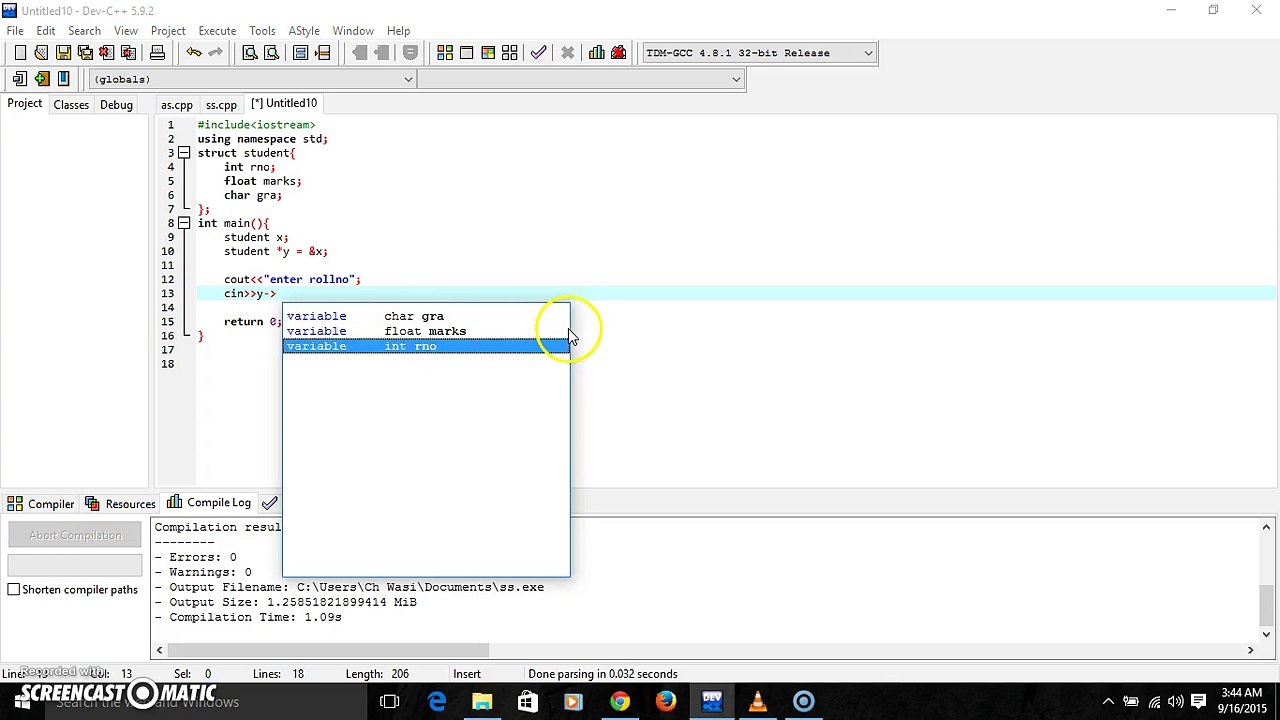Open Microsoft Edge from taskbar
Screen dimensions: 1280x720
tap(437, 701)
